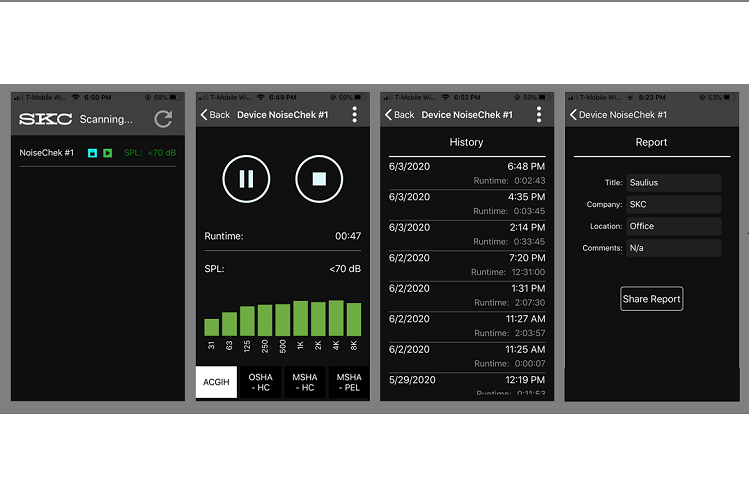The height and width of the screenshot is (500, 750).
Task: Click the 250 Hz octave band bar
Action: [x=265, y=320]
